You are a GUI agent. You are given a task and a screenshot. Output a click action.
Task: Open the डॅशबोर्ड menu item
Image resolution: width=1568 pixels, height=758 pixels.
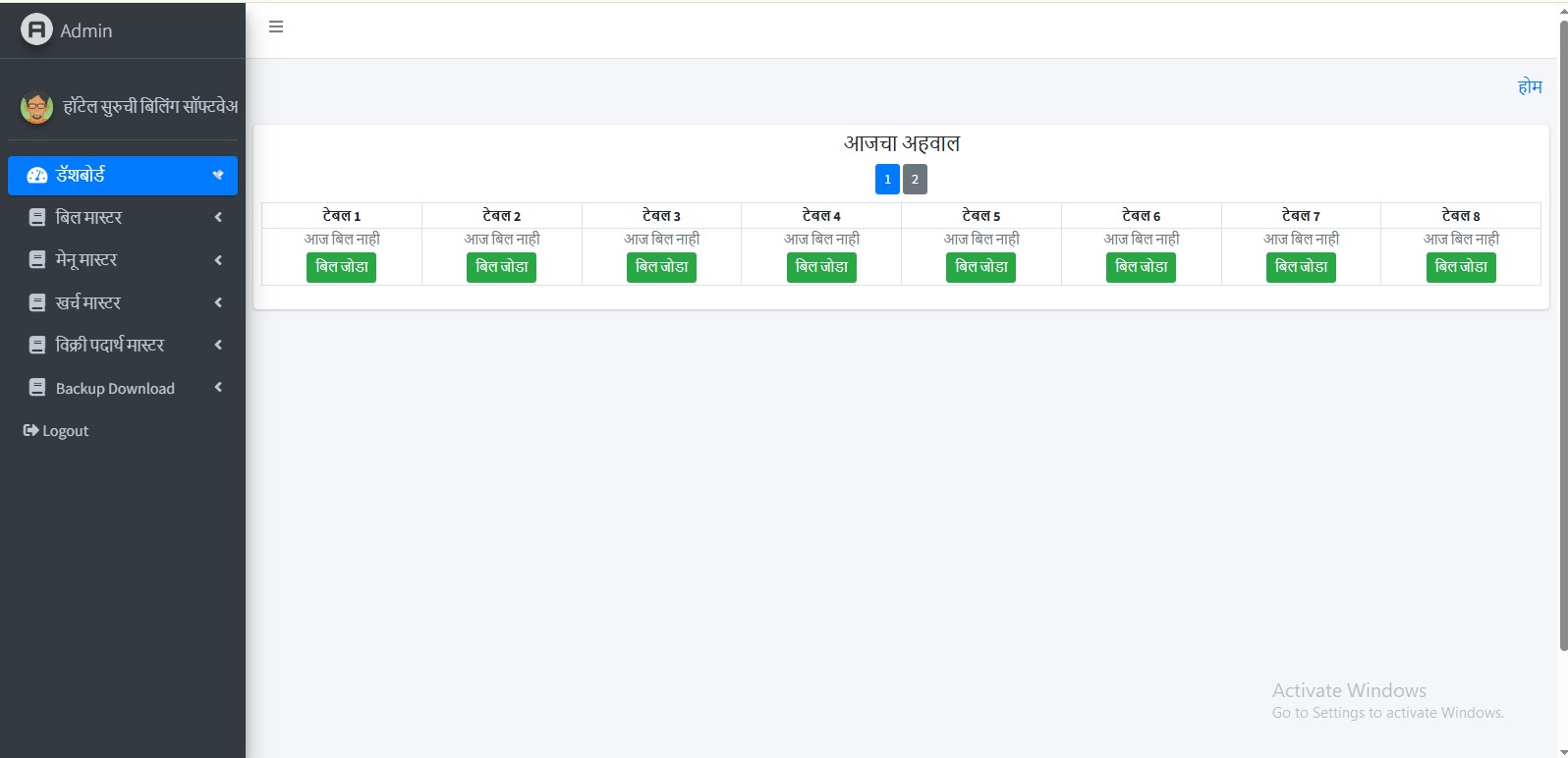123,176
